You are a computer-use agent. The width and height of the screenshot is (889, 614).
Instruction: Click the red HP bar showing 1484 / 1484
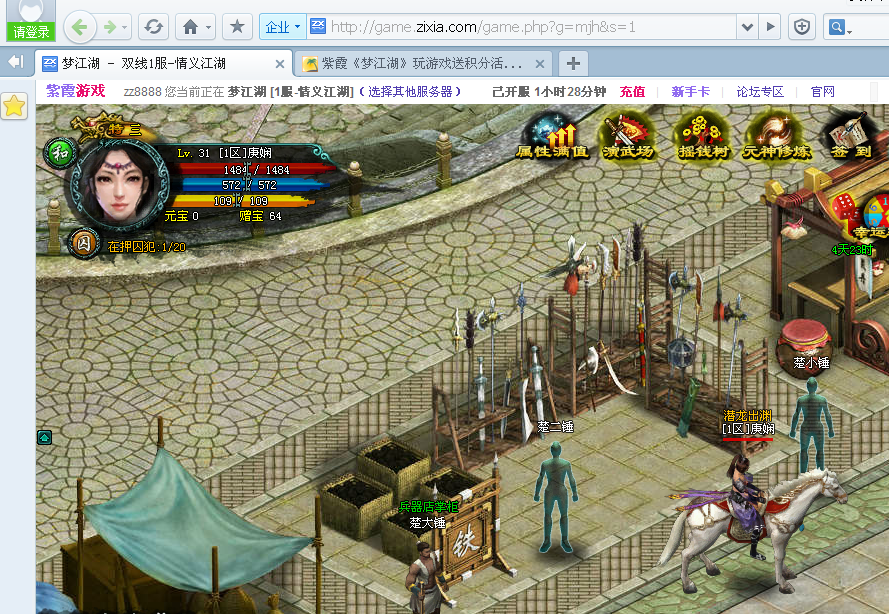coord(255,170)
